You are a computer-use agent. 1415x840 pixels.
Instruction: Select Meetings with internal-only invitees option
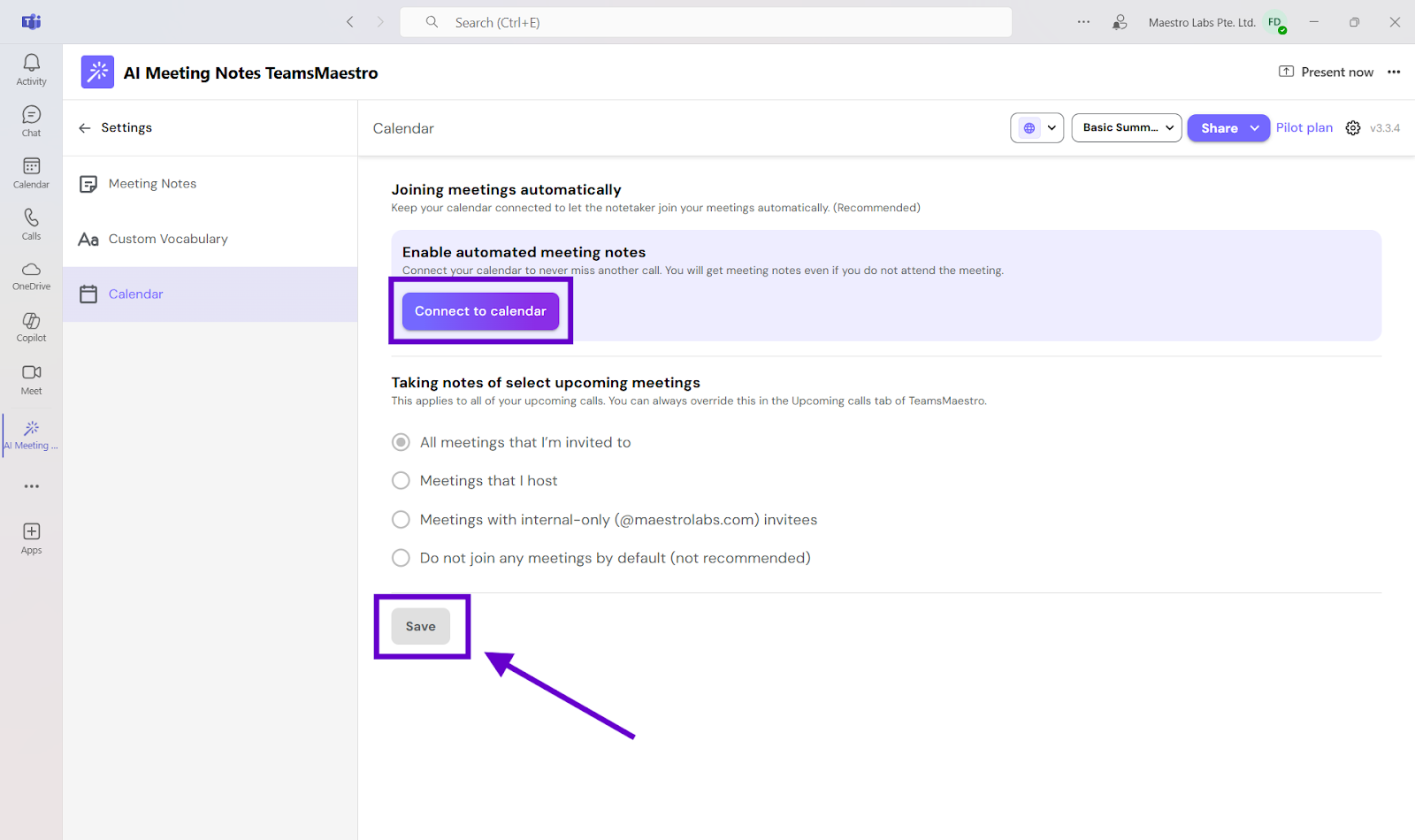401,519
